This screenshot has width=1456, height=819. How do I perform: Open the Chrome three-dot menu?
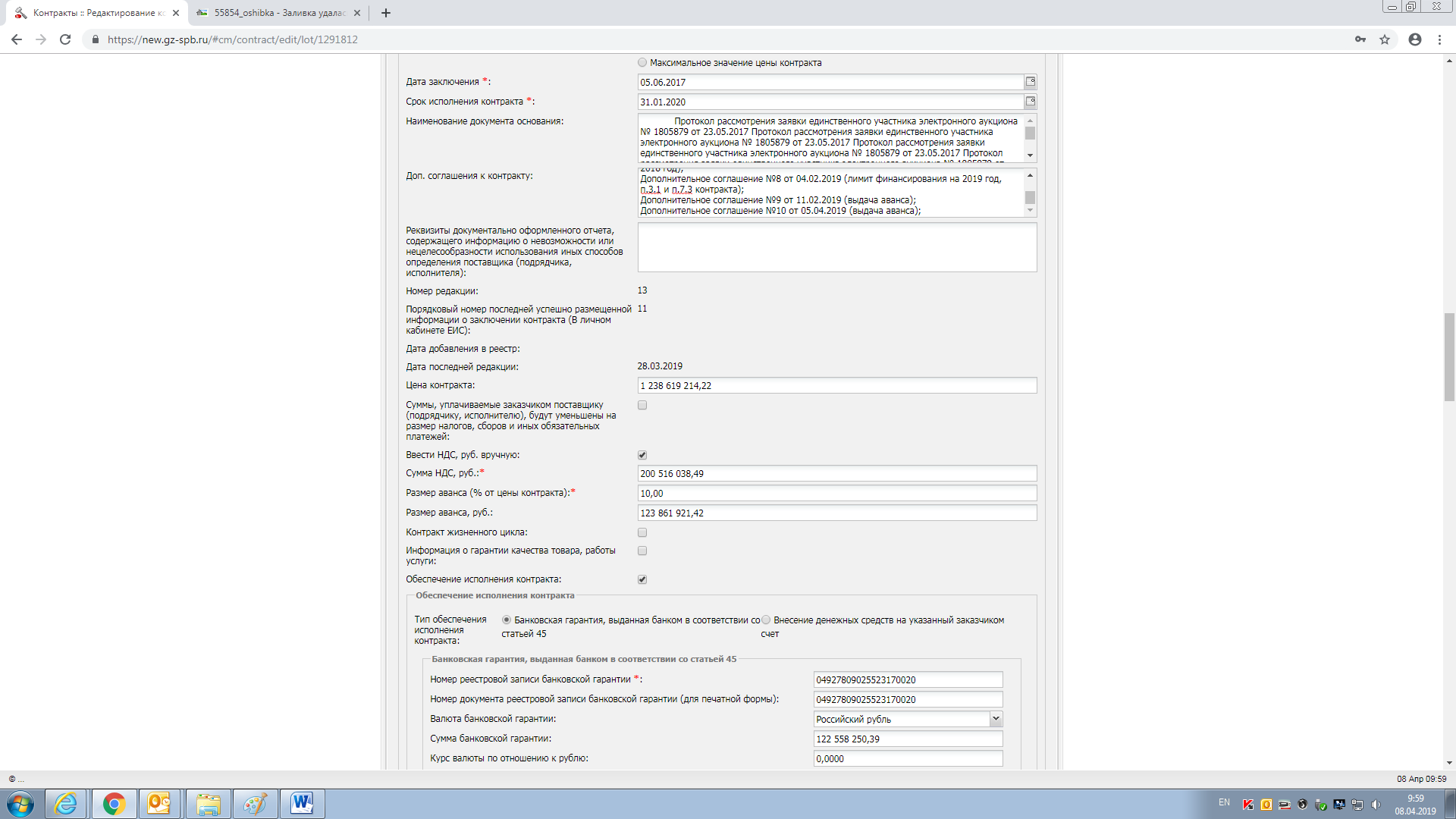click(x=1439, y=39)
